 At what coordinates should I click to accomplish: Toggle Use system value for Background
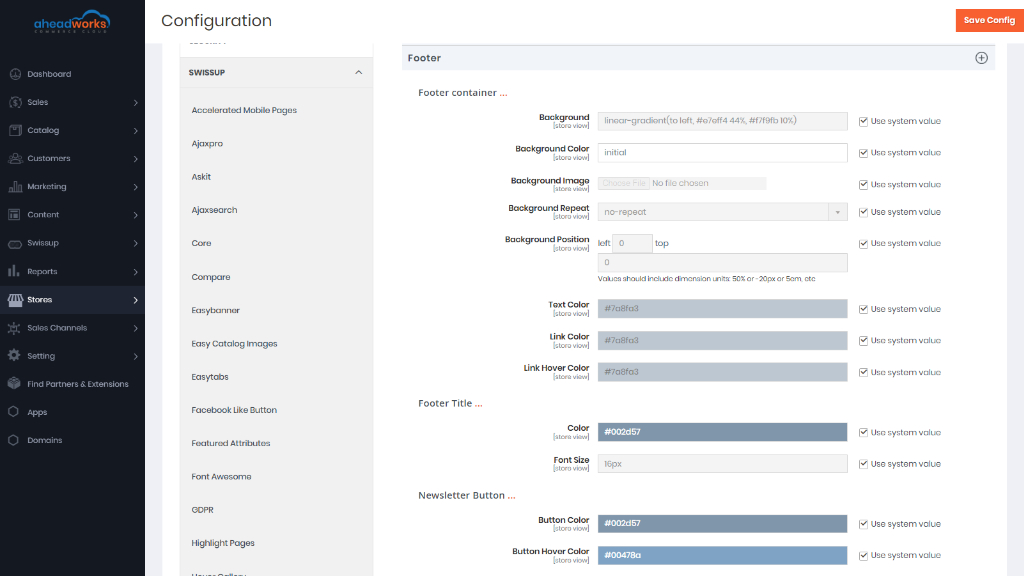pyautogui.click(x=863, y=121)
